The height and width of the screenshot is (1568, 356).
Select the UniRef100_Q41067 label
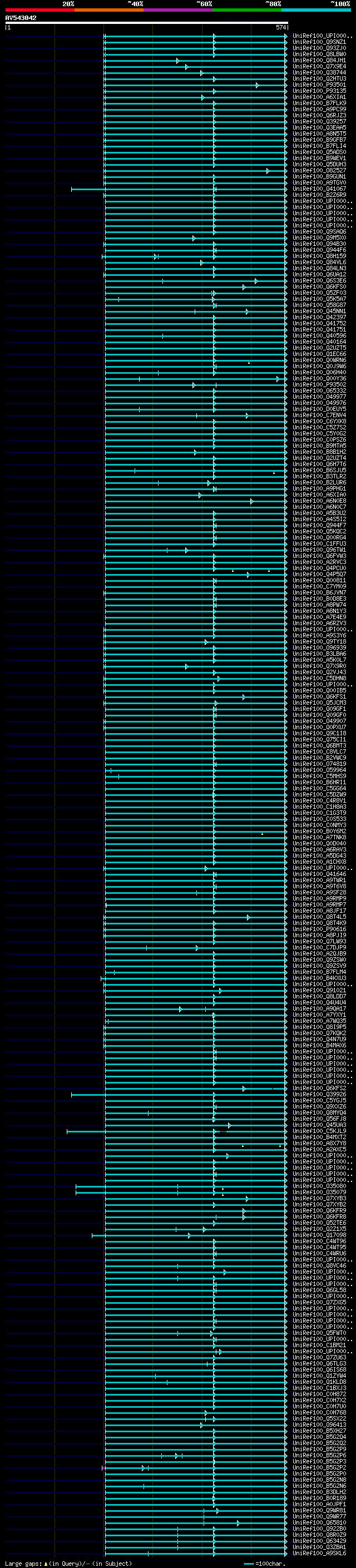(319, 189)
